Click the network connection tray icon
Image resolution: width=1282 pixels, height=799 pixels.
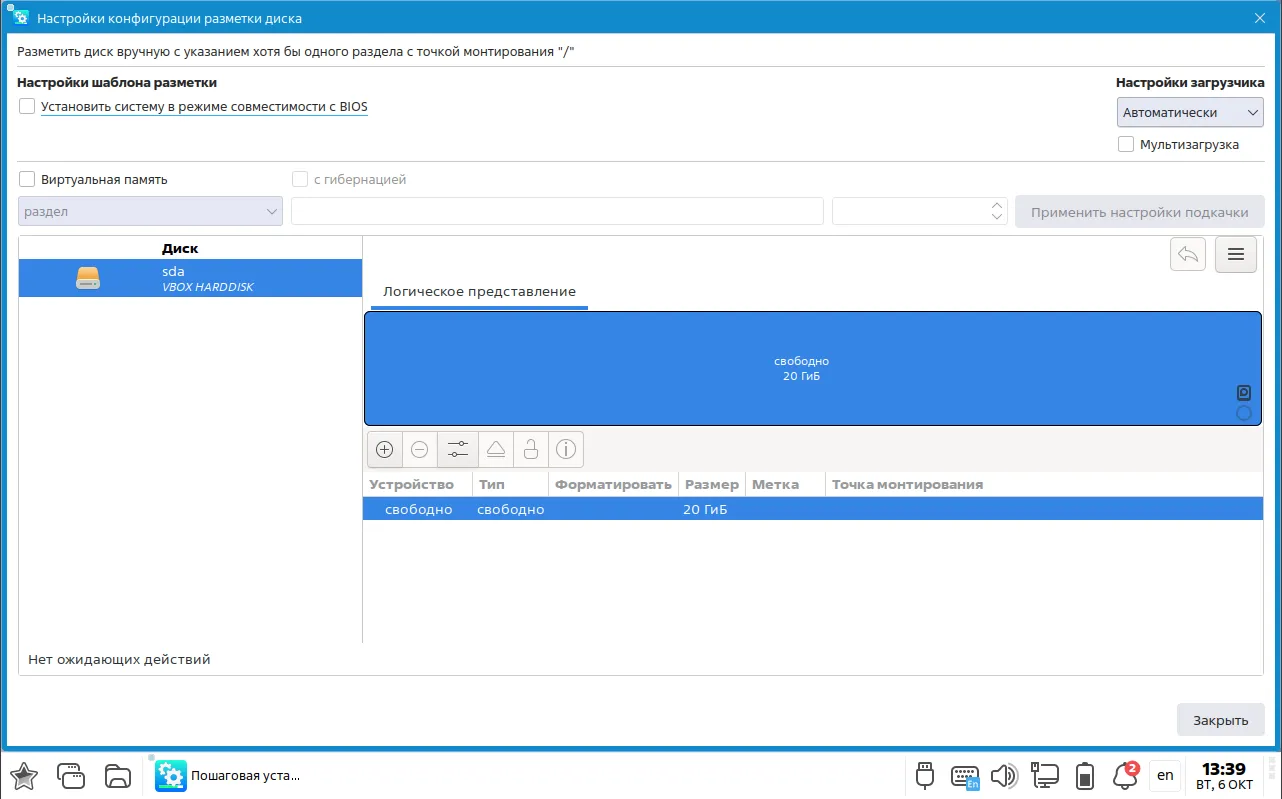[x=1045, y=775]
